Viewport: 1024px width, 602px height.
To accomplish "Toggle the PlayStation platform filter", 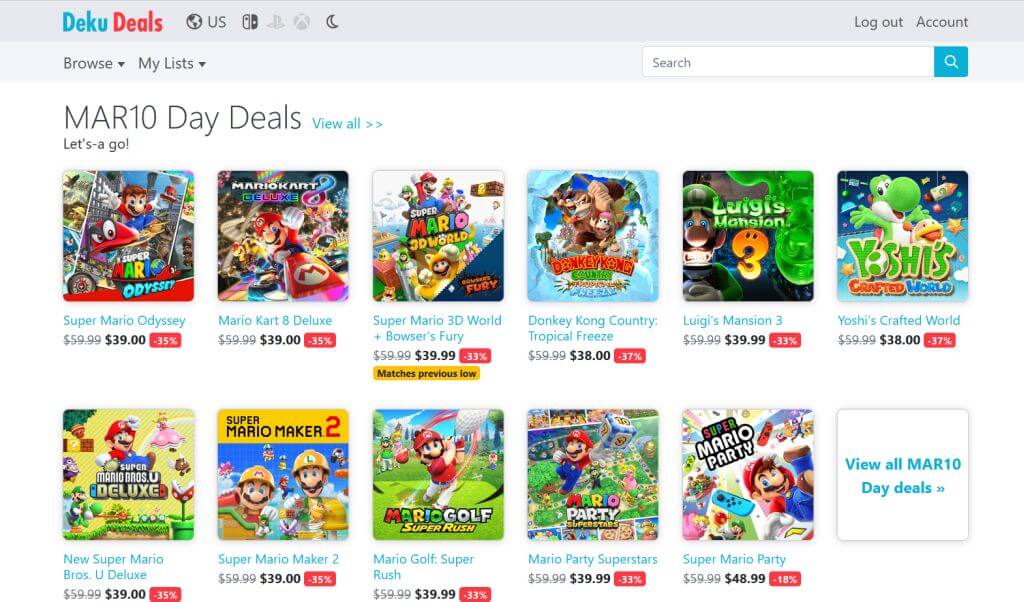I will point(275,21).
